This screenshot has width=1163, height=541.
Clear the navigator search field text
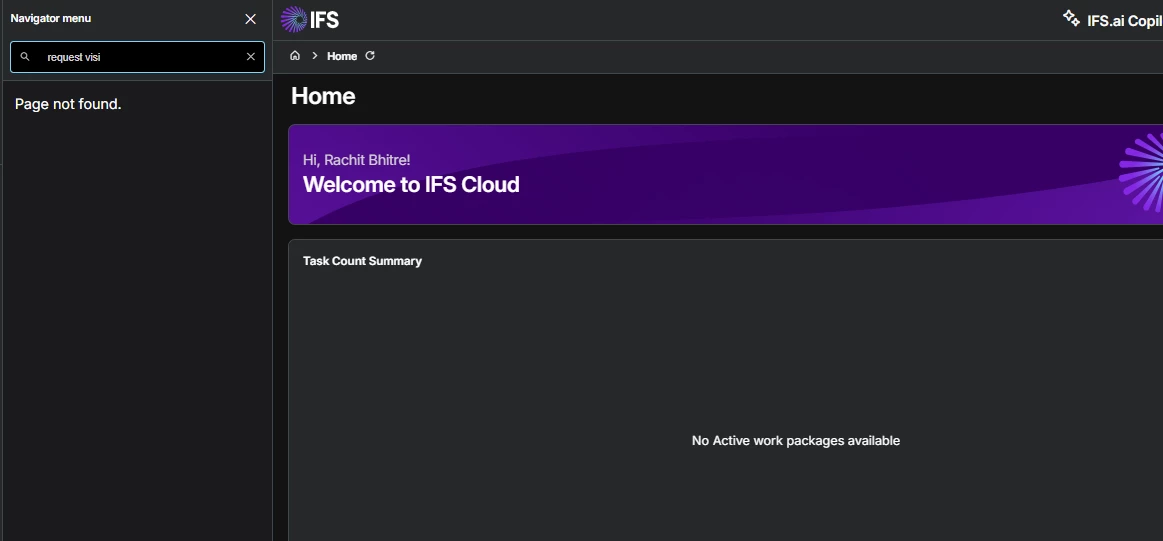point(251,56)
